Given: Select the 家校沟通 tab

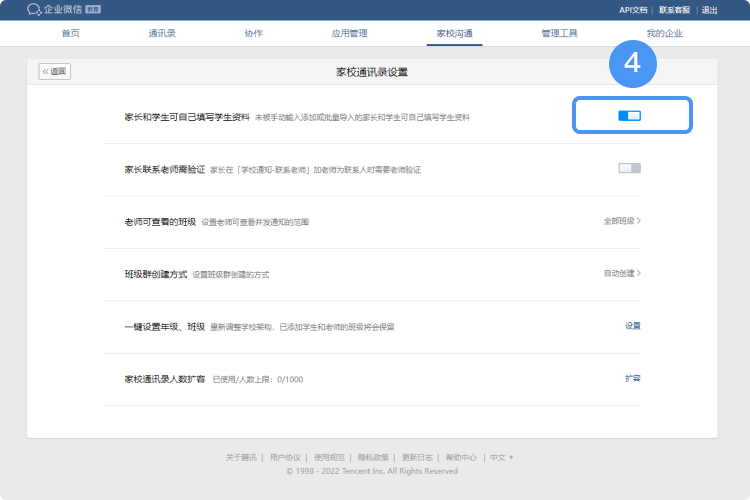Looking at the screenshot, I should pyautogui.click(x=454, y=33).
